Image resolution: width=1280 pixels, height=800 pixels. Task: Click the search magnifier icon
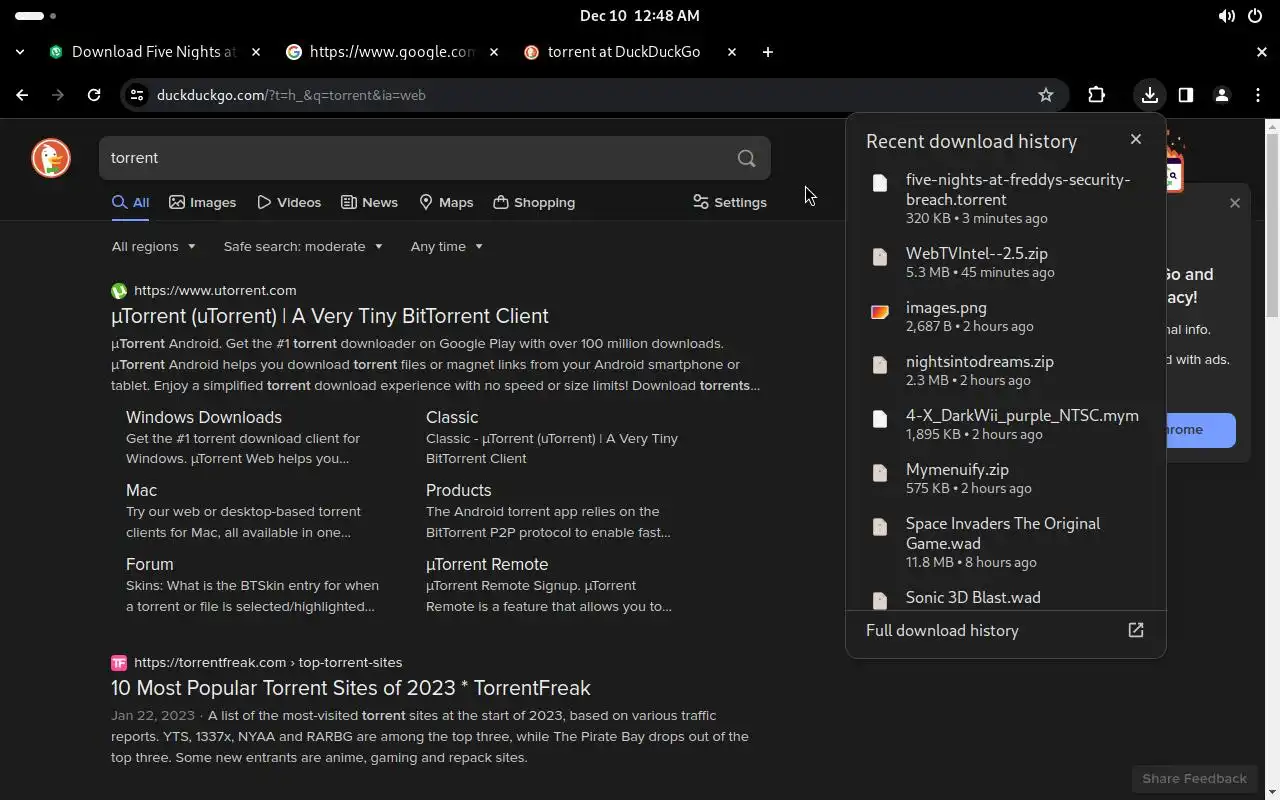746,158
